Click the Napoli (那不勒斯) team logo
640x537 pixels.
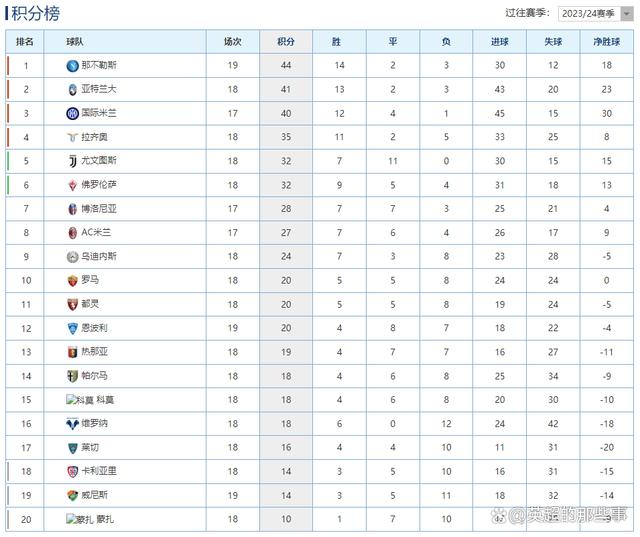point(72,66)
